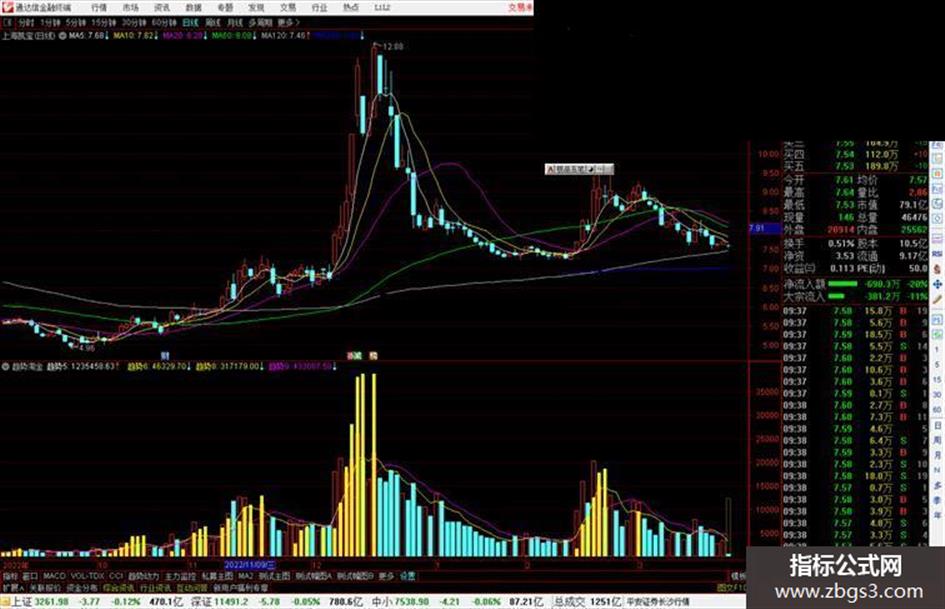Viewport: 945px width, 609px height.
Task: Switch chart to 5分钟 period
Action: 76,22
